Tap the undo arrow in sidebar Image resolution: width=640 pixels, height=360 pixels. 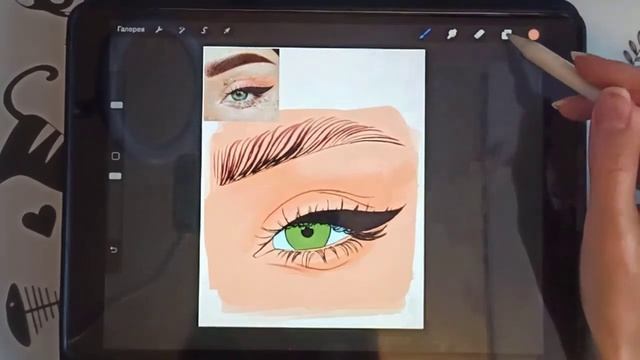coord(114,249)
